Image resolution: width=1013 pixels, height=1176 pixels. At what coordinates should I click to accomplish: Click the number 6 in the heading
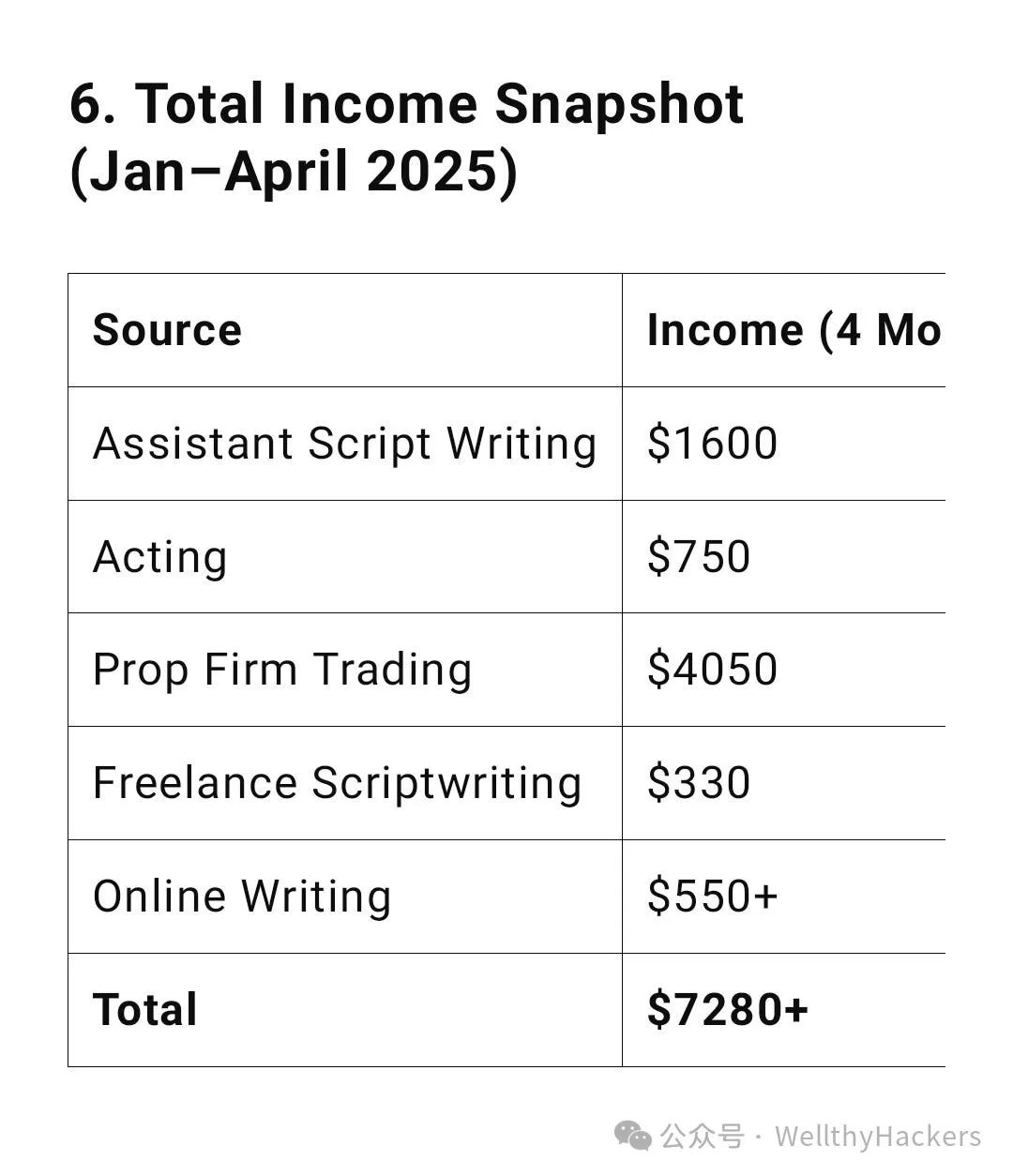tap(85, 104)
